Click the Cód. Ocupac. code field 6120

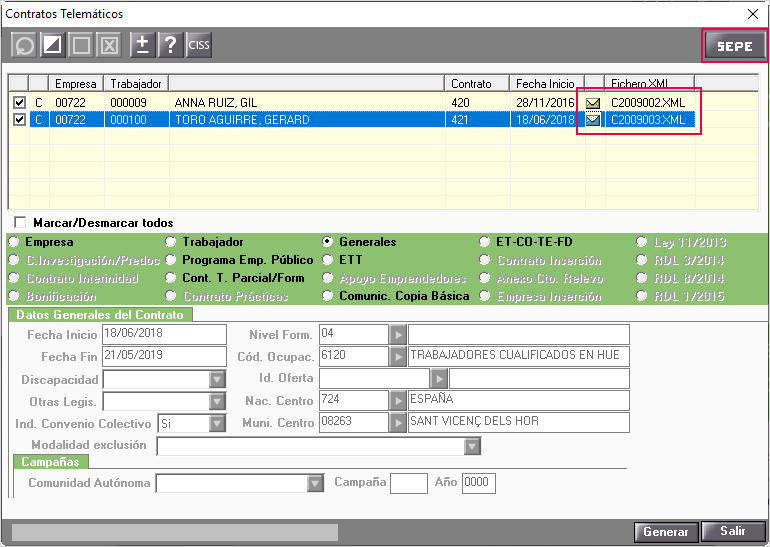354,356
